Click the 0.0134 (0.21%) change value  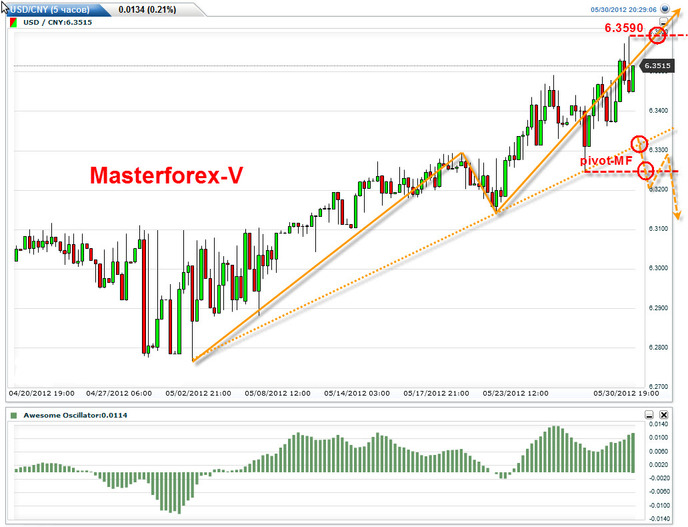(x=147, y=9)
